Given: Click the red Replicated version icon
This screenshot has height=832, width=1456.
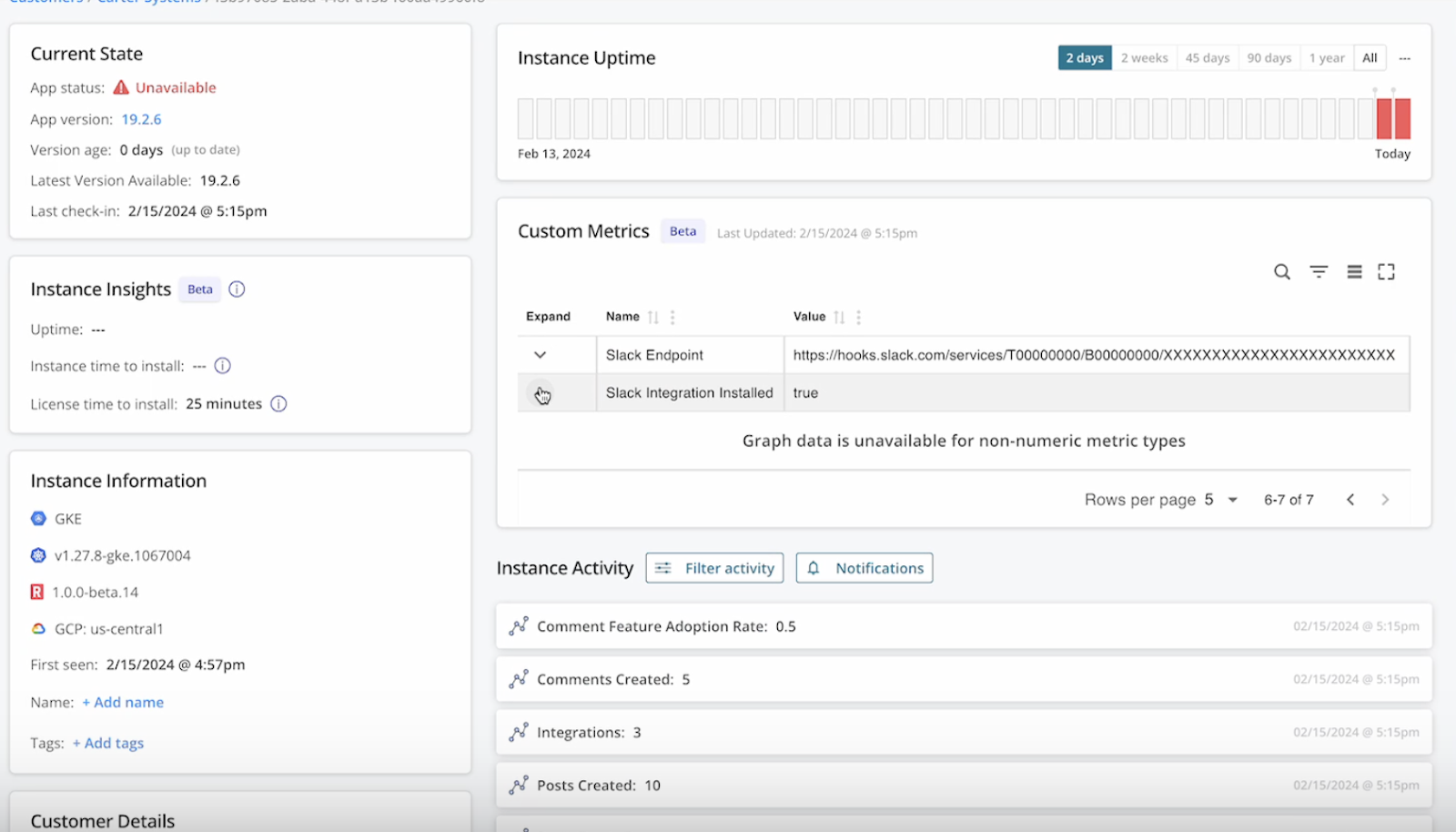Looking at the screenshot, I should (x=36, y=592).
